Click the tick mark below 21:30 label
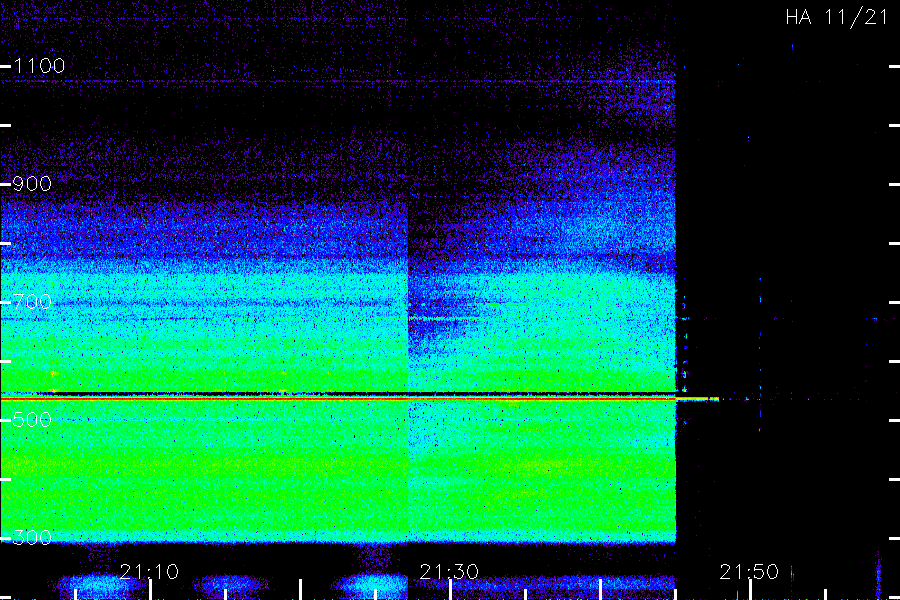 (x=451, y=590)
